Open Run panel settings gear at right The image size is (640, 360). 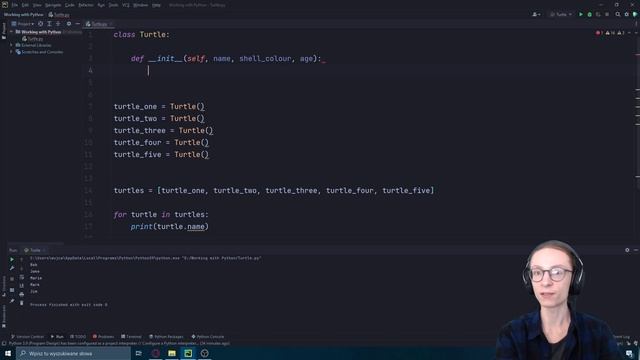(x=627, y=250)
